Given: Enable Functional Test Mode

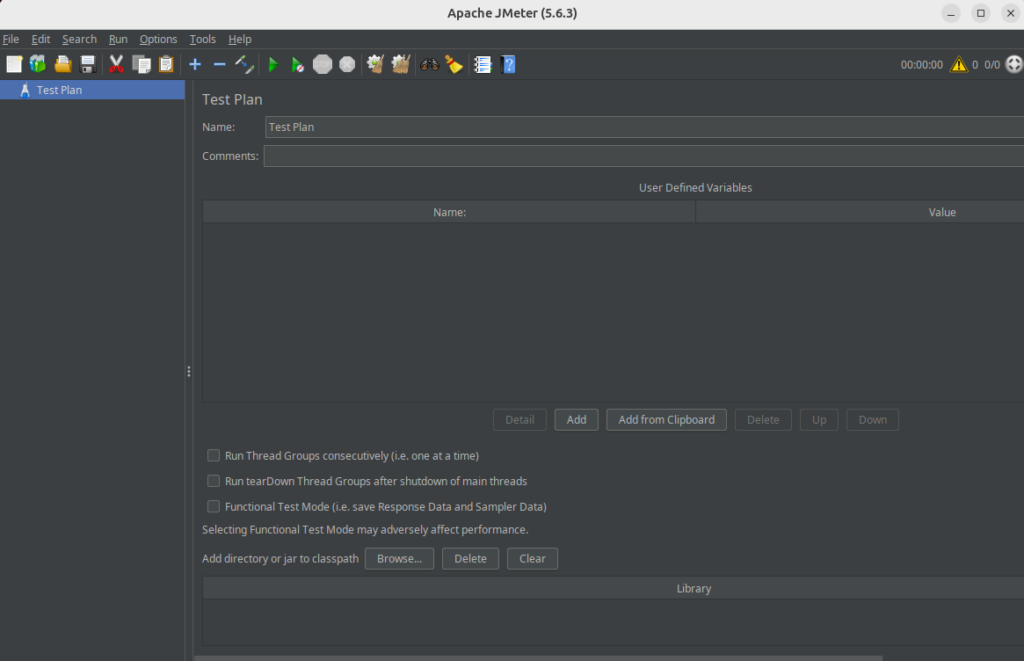Looking at the screenshot, I should click(213, 506).
